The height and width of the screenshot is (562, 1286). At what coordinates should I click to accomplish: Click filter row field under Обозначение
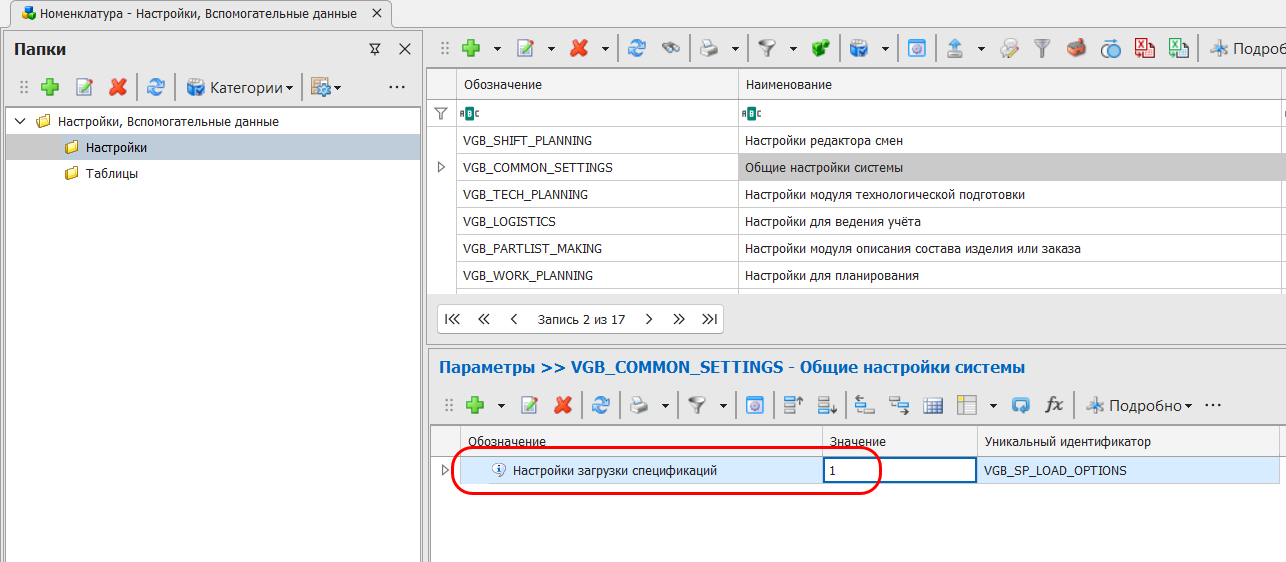click(x=597, y=113)
